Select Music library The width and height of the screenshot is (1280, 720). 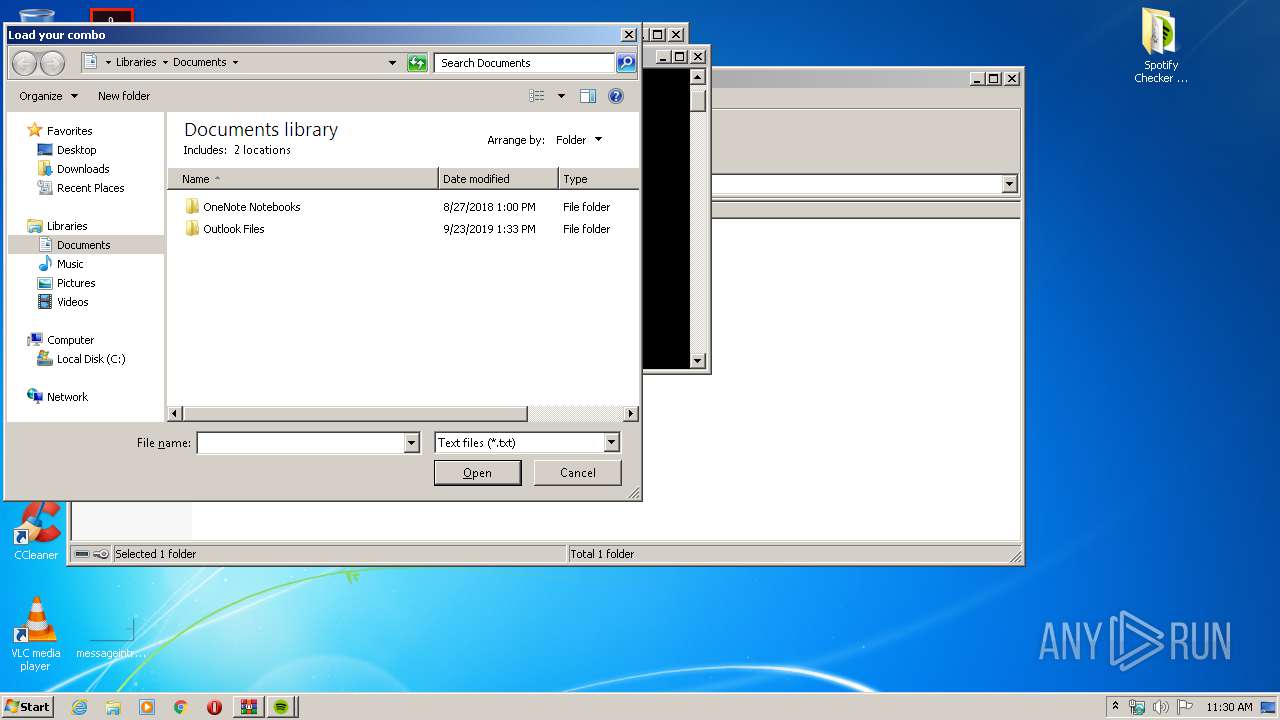pyautogui.click(x=70, y=264)
